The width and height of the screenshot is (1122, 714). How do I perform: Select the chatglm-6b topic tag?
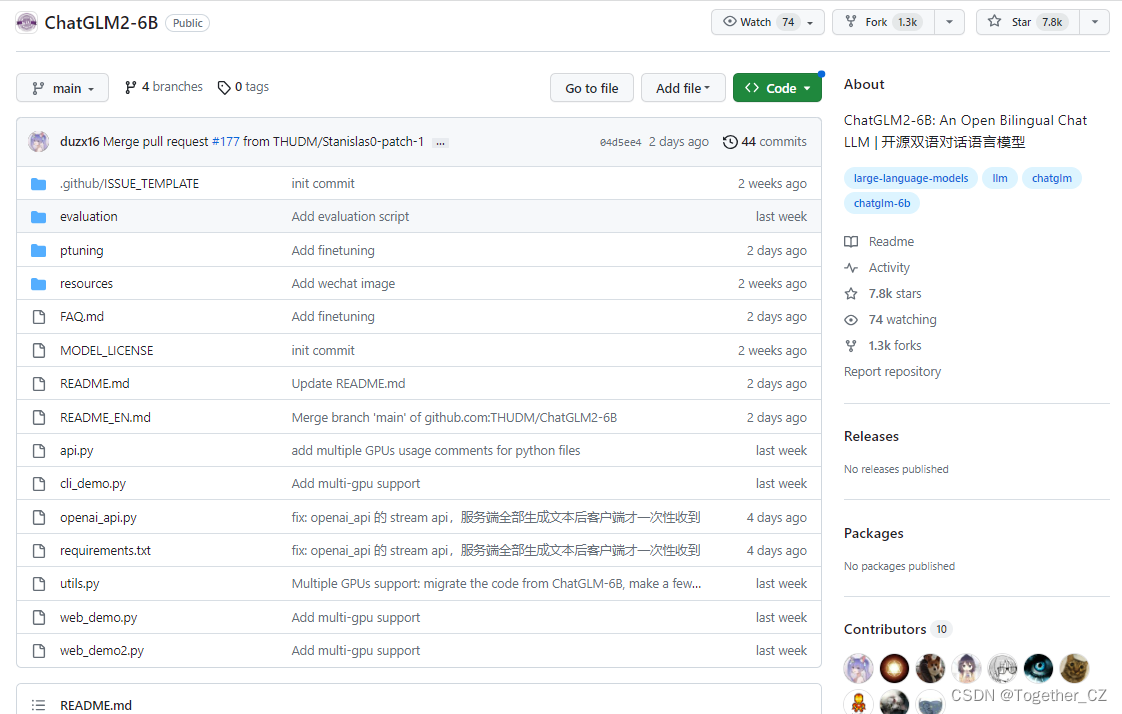882,204
